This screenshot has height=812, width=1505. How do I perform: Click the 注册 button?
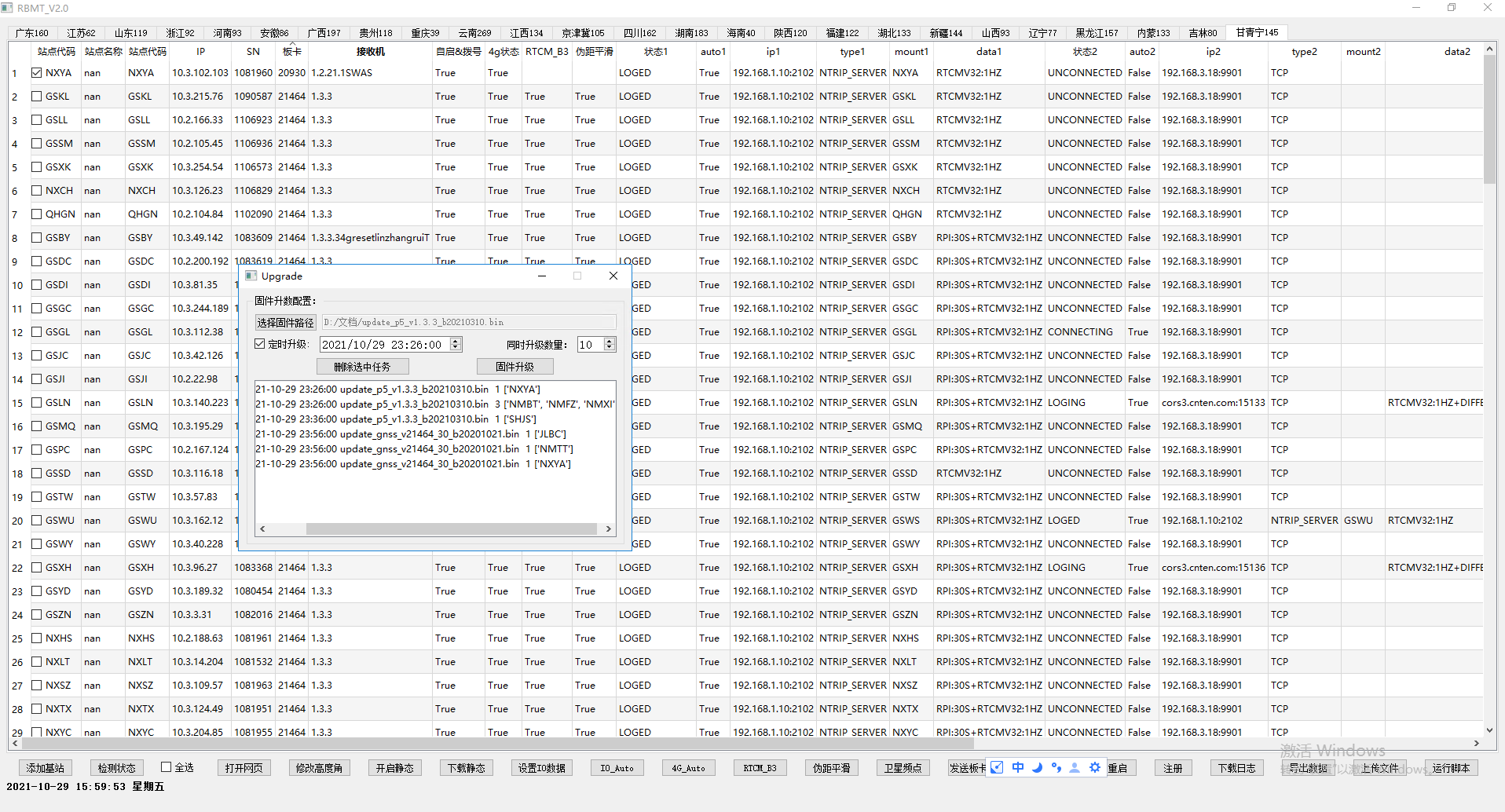point(1174,768)
